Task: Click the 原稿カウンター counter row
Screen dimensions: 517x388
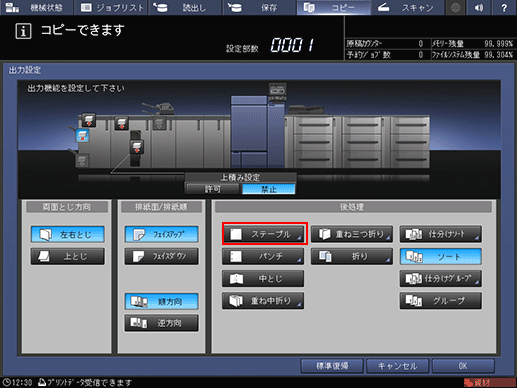Action: (387, 44)
